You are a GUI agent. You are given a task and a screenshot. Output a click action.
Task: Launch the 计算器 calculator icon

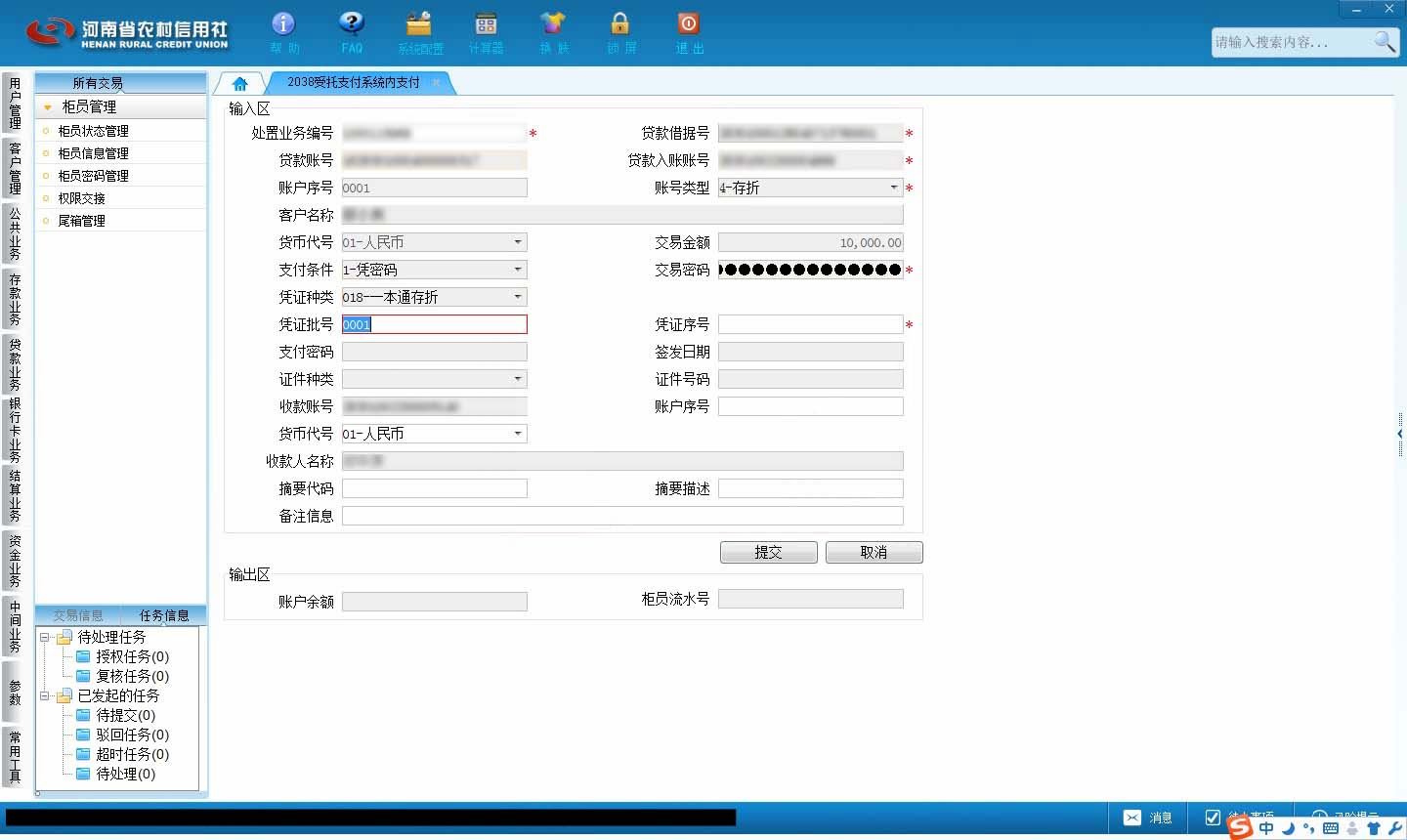pyautogui.click(x=486, y=24)
